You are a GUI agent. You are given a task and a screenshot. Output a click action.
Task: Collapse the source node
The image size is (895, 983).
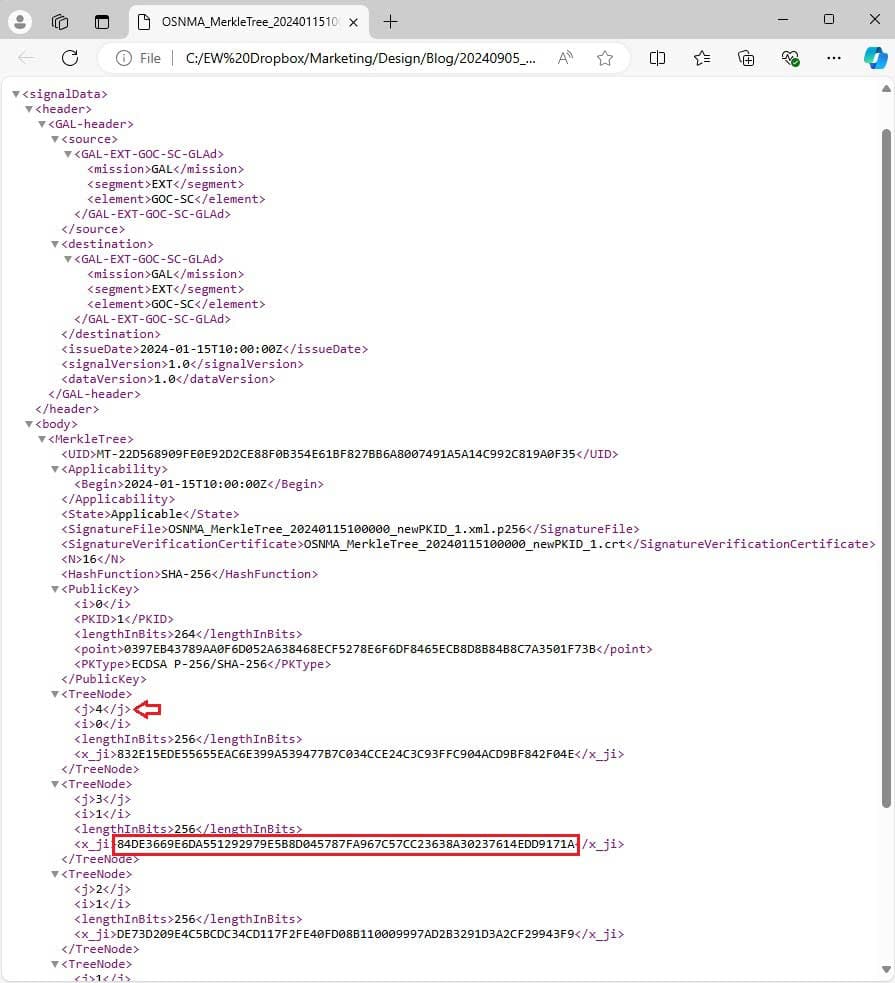(55, 139)
